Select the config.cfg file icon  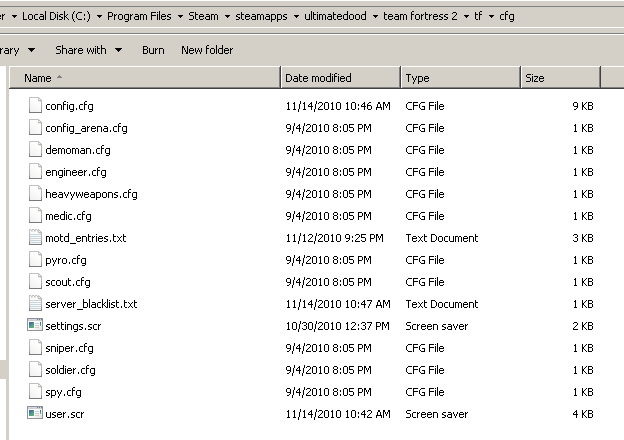[35, 105]
